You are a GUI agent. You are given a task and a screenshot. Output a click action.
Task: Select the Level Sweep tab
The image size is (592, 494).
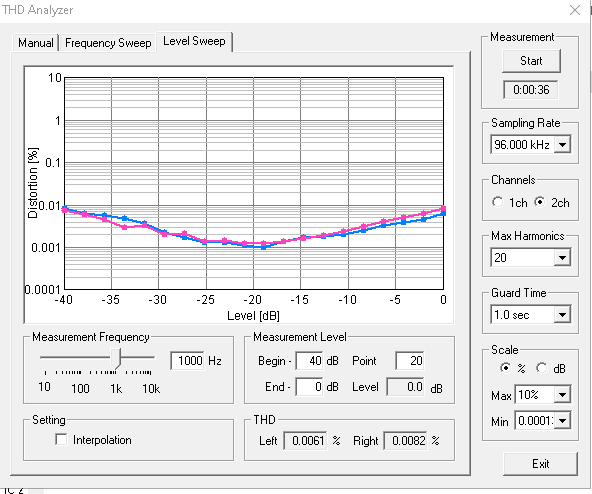pos(194,41)
